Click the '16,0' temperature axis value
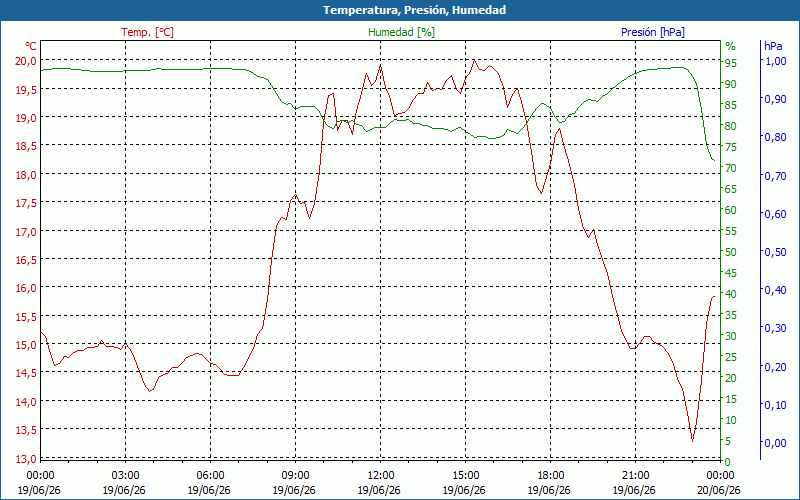Screen dimensions: 800x500 [27, 288]
